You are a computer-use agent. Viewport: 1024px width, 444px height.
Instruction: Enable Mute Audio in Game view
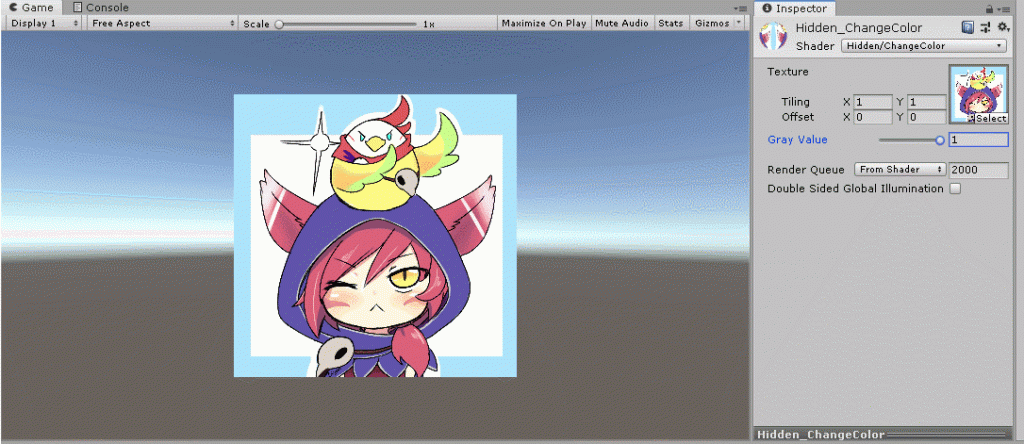point(620,23)
